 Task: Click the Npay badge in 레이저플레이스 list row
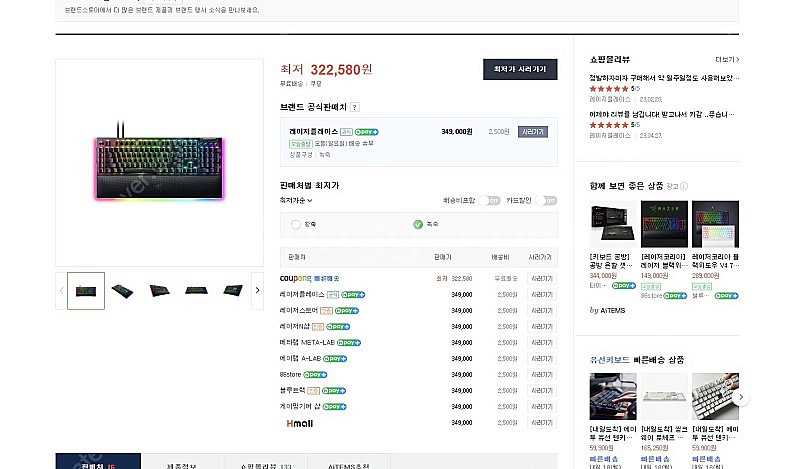pyautogui.click(x=353, y=295)
